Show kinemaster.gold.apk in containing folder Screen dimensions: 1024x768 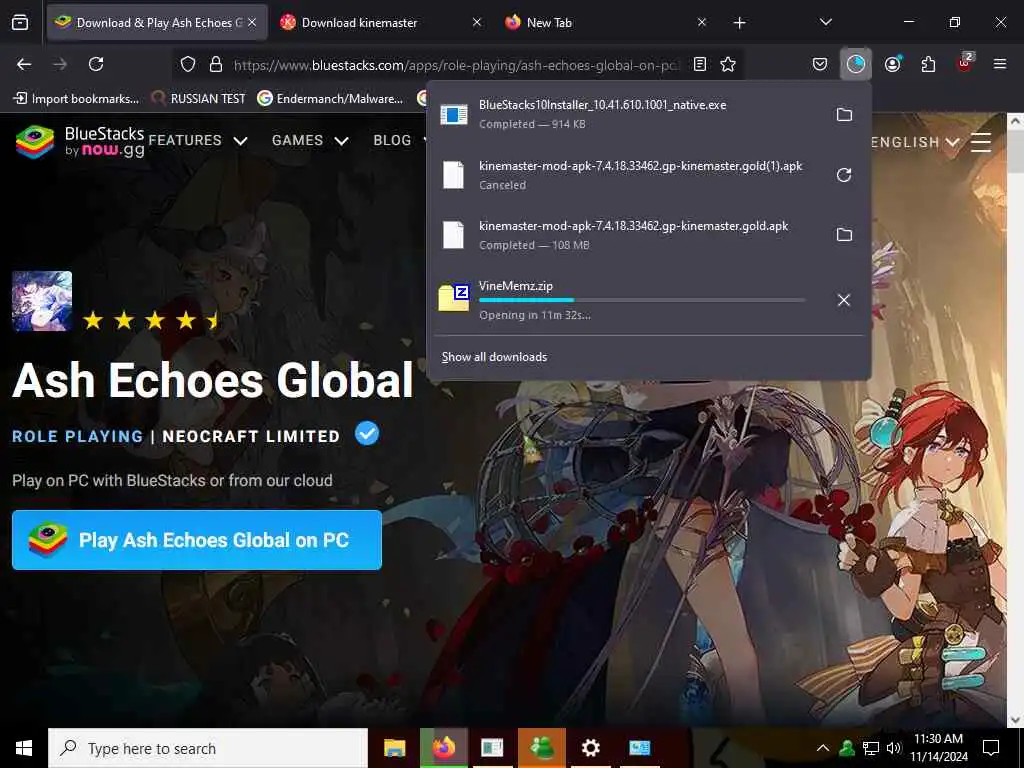pyautogui.click(x=844, y=234)
